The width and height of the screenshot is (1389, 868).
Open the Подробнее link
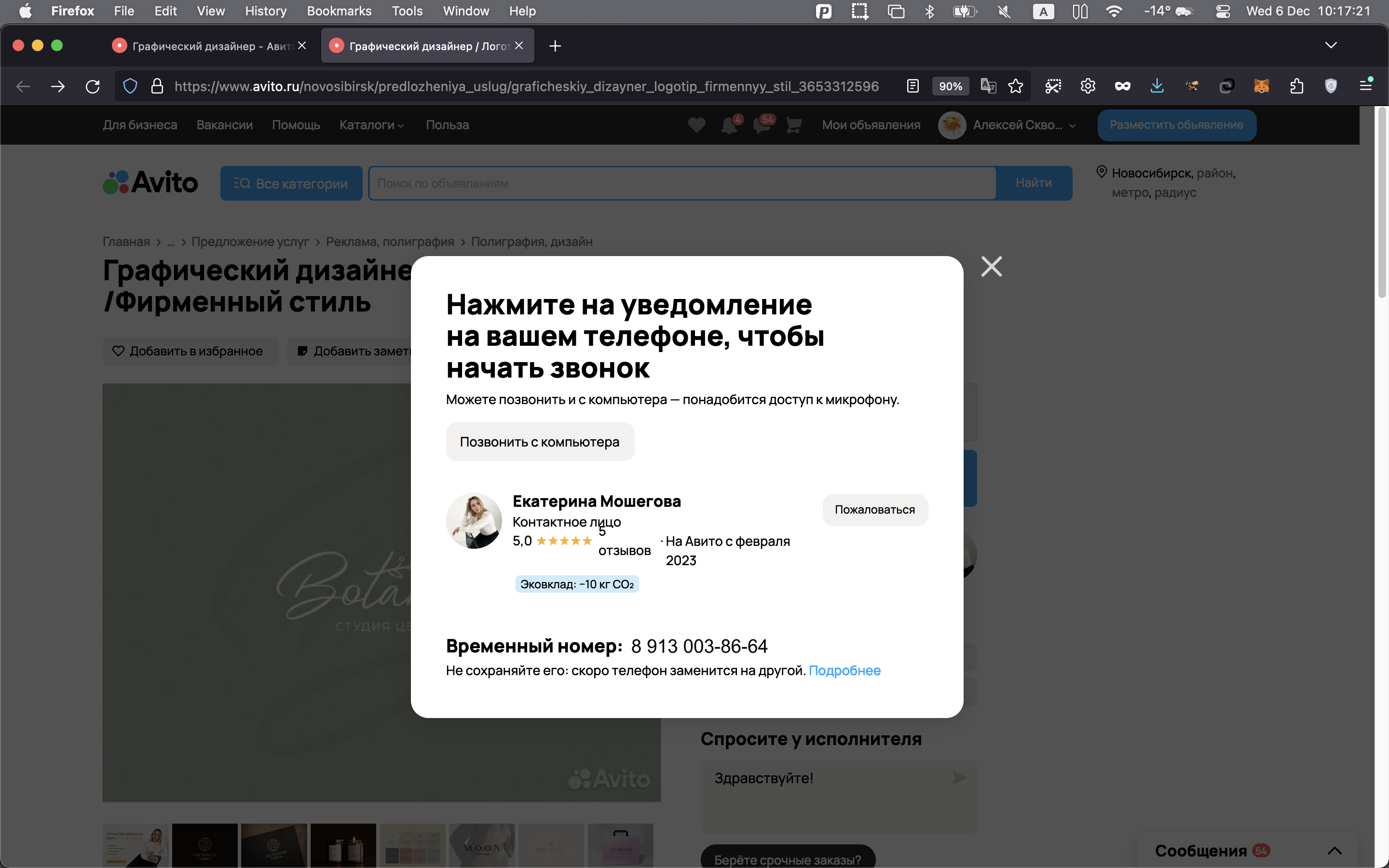click(844, 670)
